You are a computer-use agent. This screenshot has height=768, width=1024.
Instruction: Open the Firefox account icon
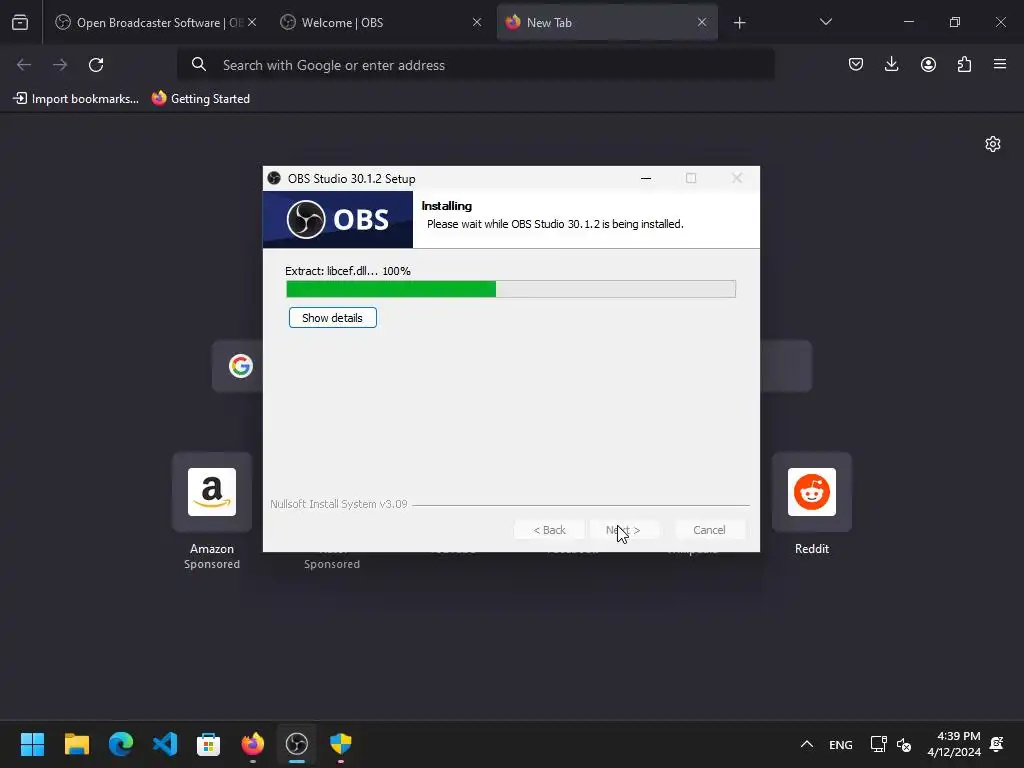tap(928, 64)
